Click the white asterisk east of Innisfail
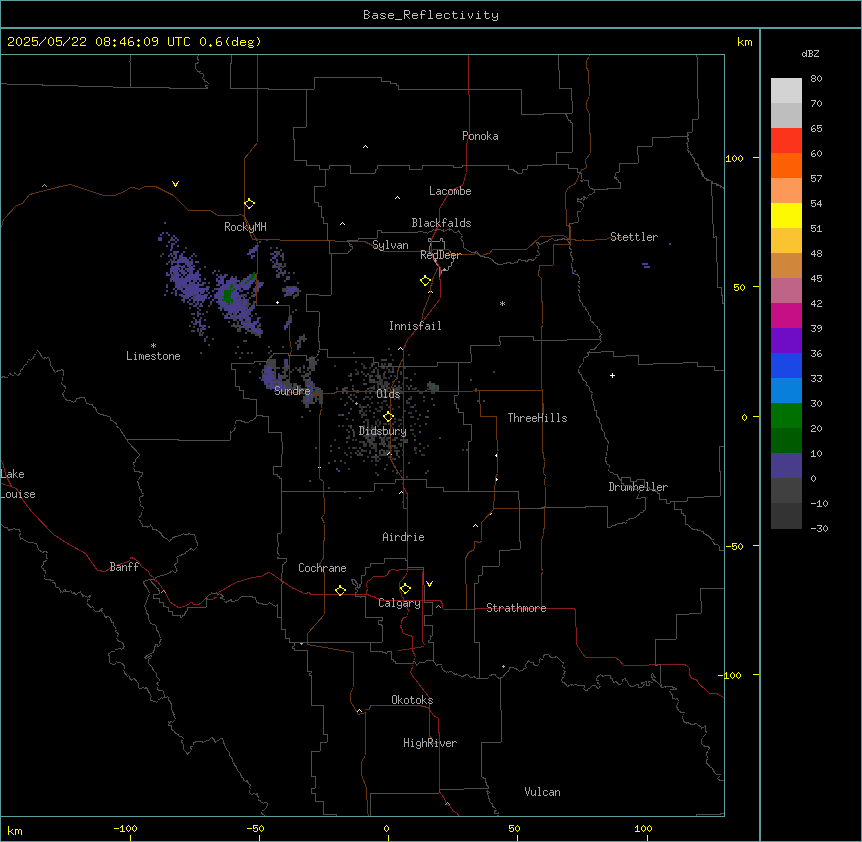862x842 pixels. pos(502,303)
